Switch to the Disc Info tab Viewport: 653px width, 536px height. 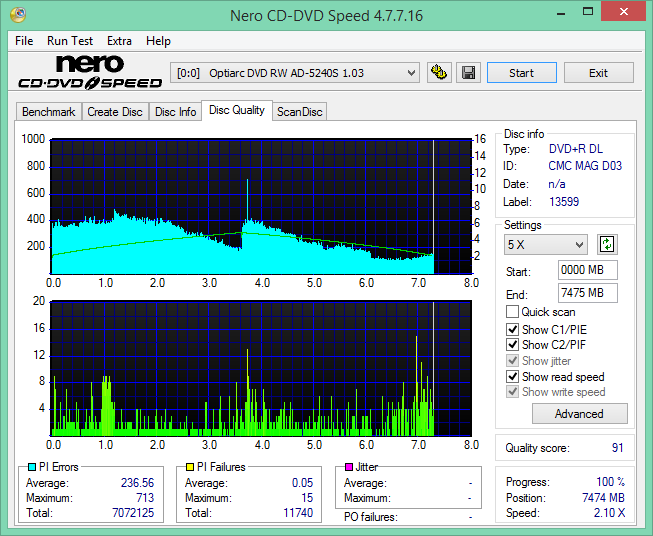pos(175,112)
